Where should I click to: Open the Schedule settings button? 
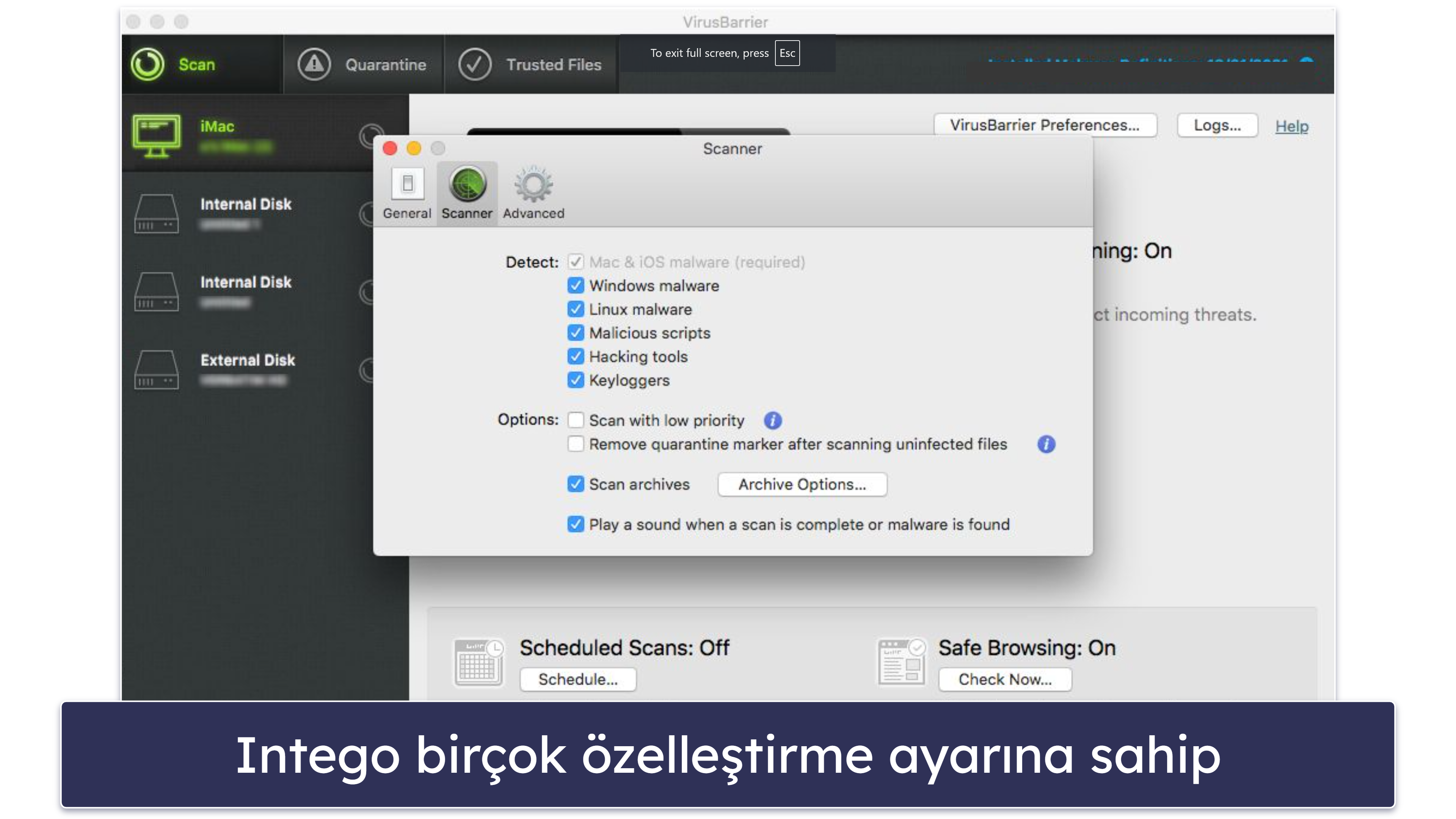click(x=578, y=680)
